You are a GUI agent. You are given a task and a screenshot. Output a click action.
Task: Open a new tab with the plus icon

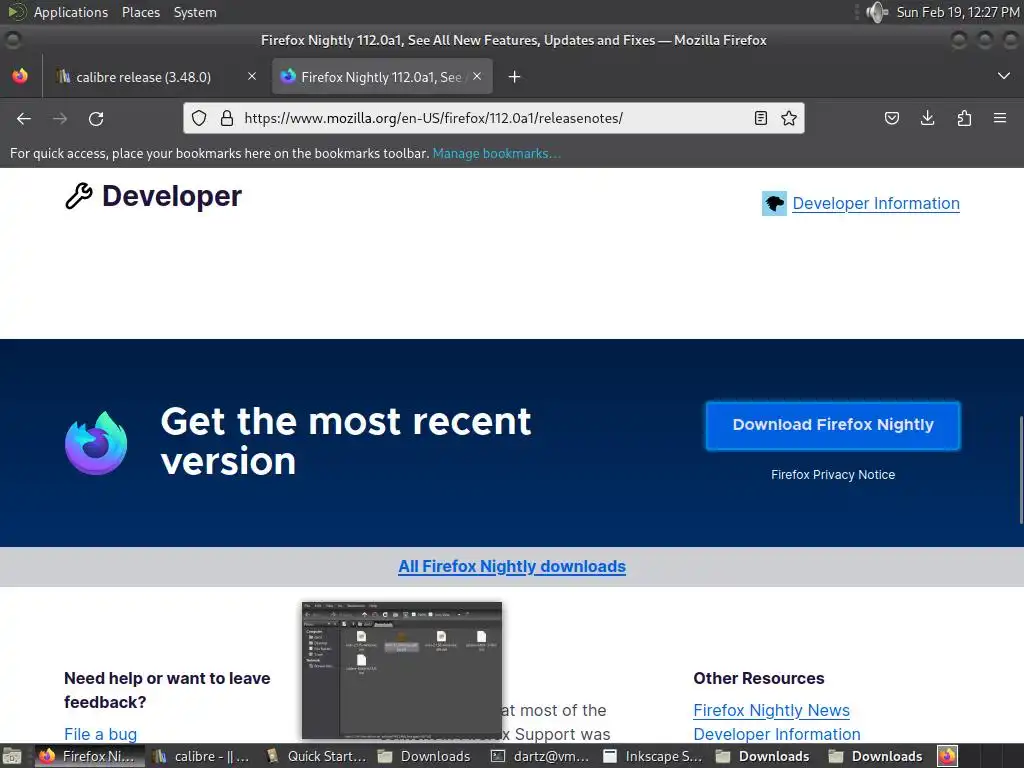pos(515,77)
